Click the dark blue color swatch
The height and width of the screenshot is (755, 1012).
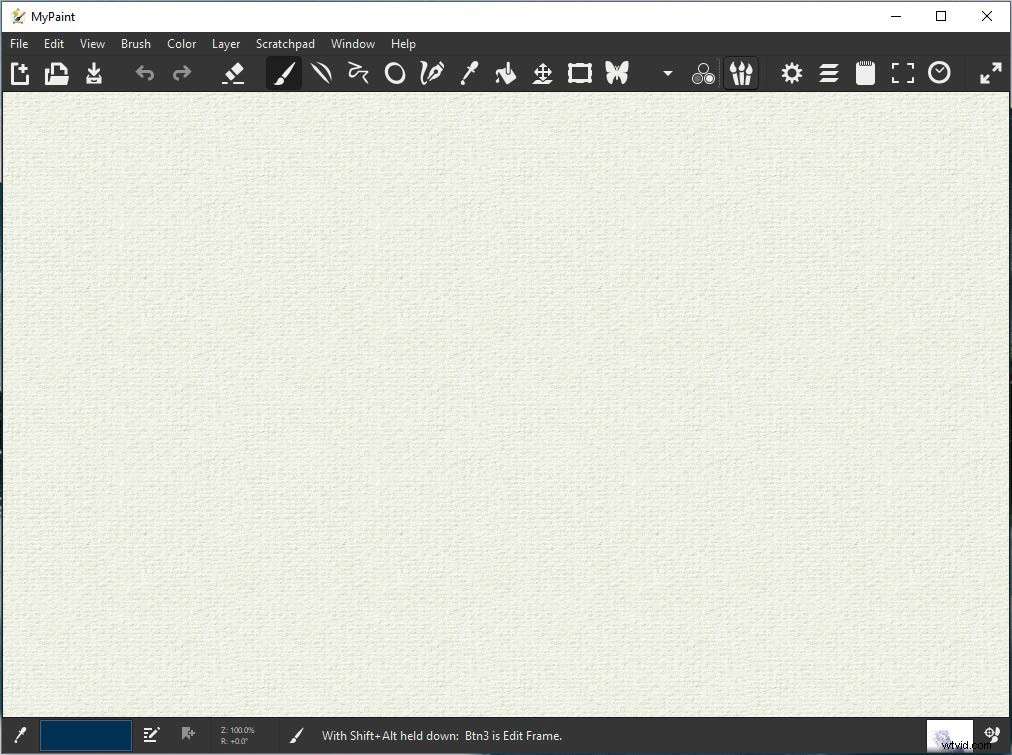click(x=86, y=735)
